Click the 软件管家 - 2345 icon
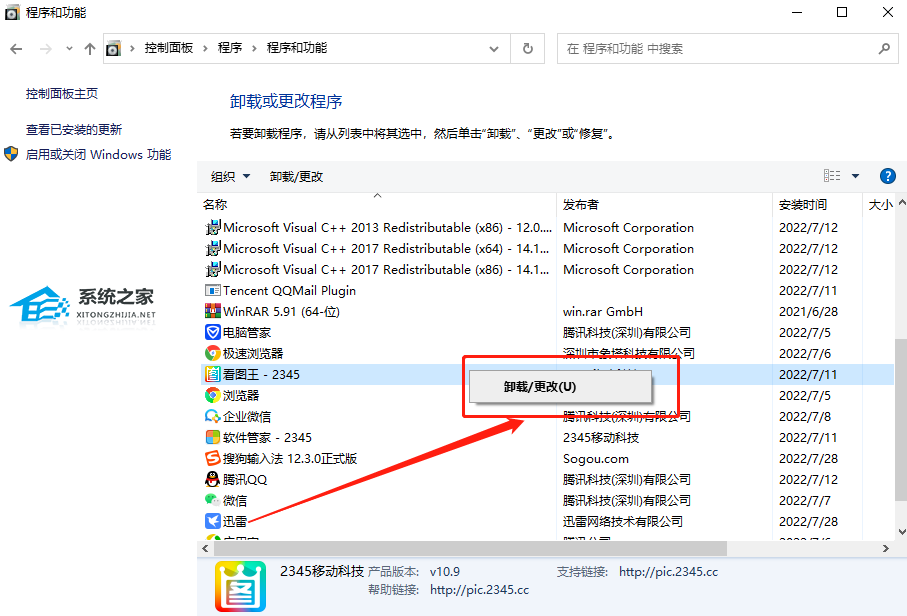This screenshot has height=616, width=907. coord(213,437)
